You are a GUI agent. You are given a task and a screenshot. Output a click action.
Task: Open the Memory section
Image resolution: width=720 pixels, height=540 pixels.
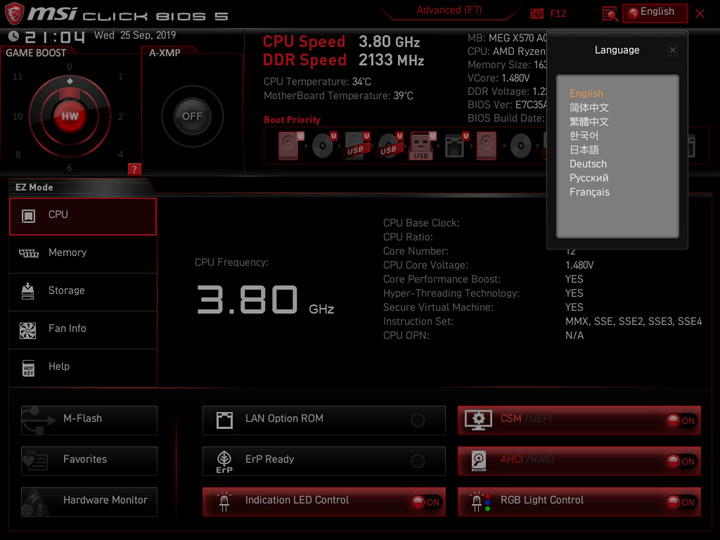pyautogui.click(x=83, y=253)
